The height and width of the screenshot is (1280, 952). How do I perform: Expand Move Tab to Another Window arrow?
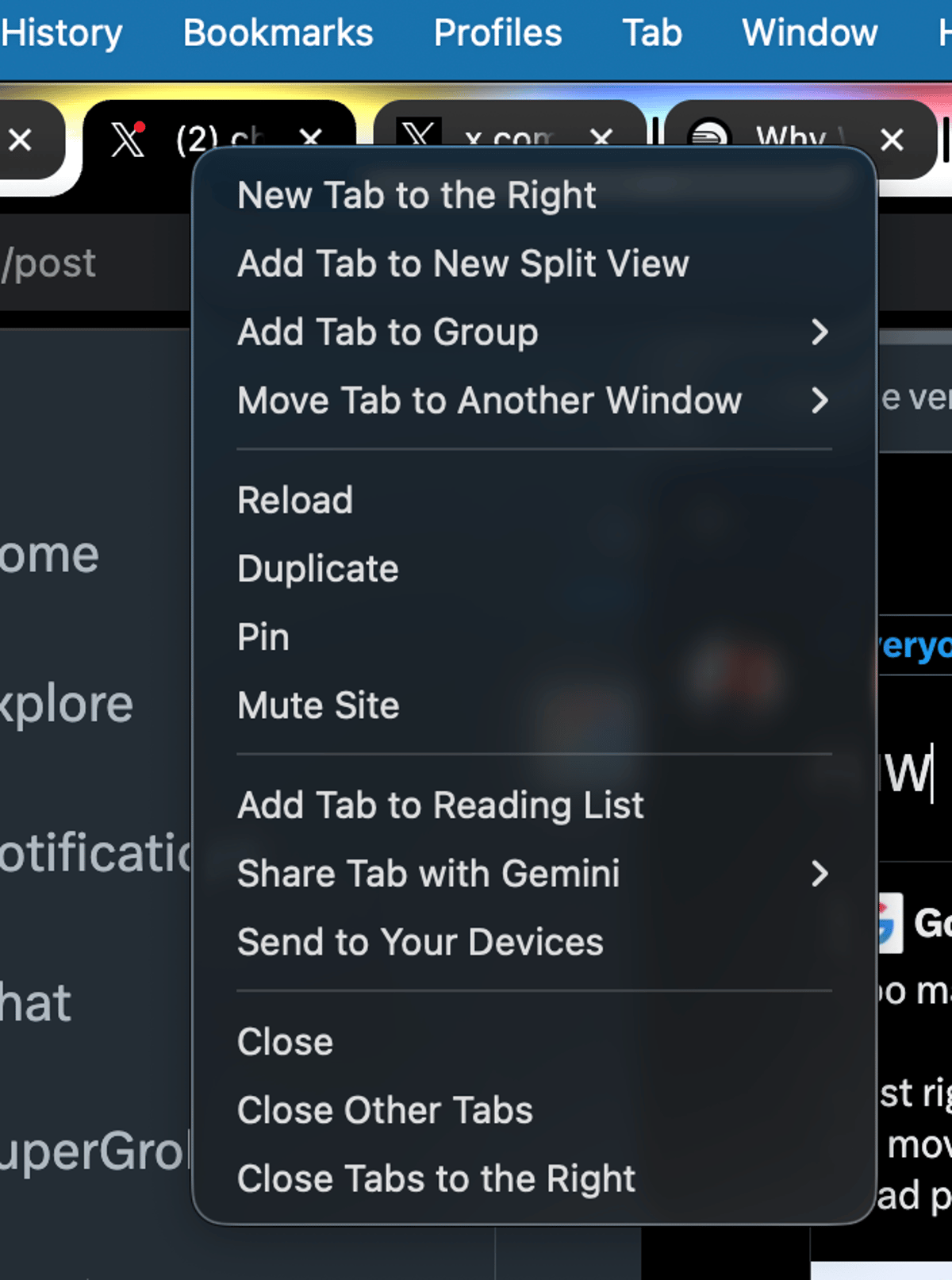[x=820, y=400]
